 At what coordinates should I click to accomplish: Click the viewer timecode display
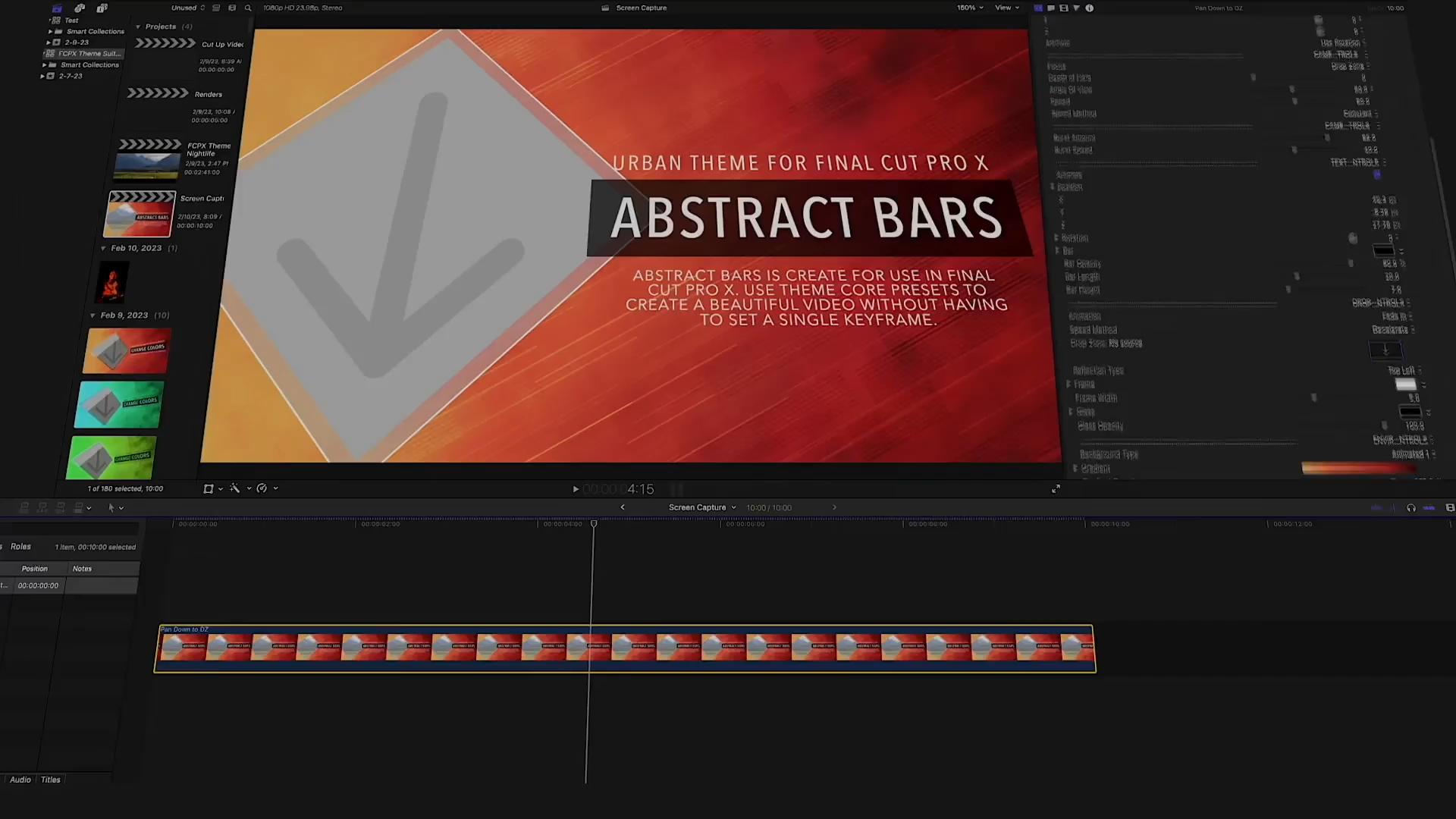tap(618, 489)
